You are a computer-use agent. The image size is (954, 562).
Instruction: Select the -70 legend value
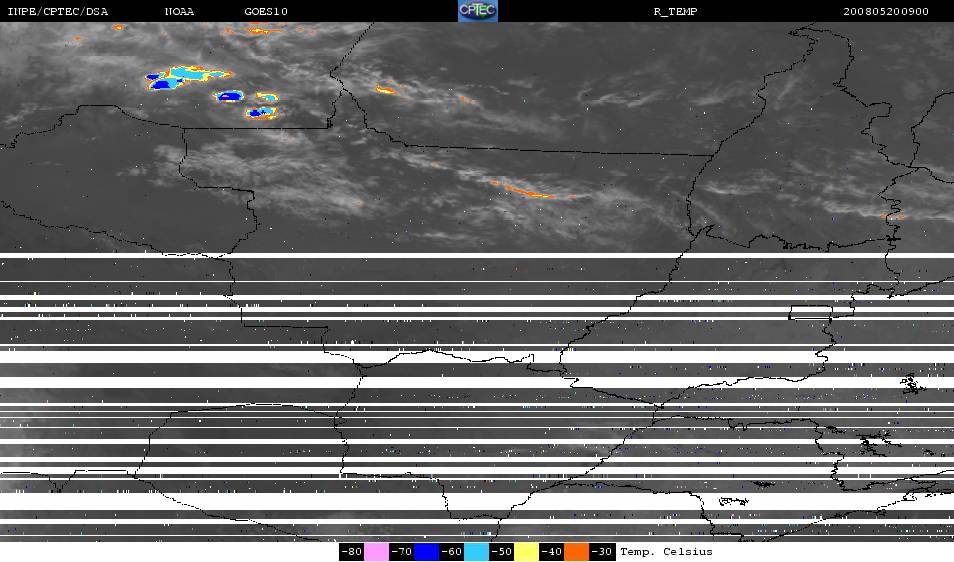pyautogui.click(x=402, y=552)
